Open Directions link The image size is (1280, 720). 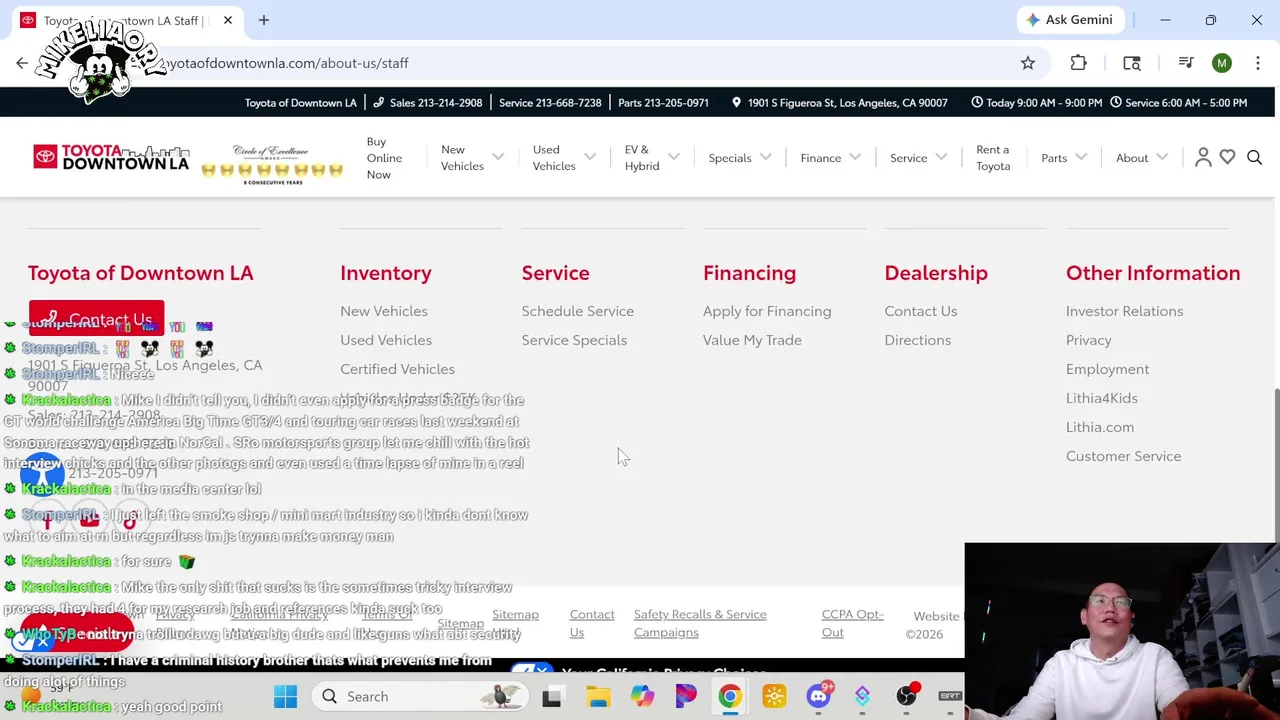917,340
